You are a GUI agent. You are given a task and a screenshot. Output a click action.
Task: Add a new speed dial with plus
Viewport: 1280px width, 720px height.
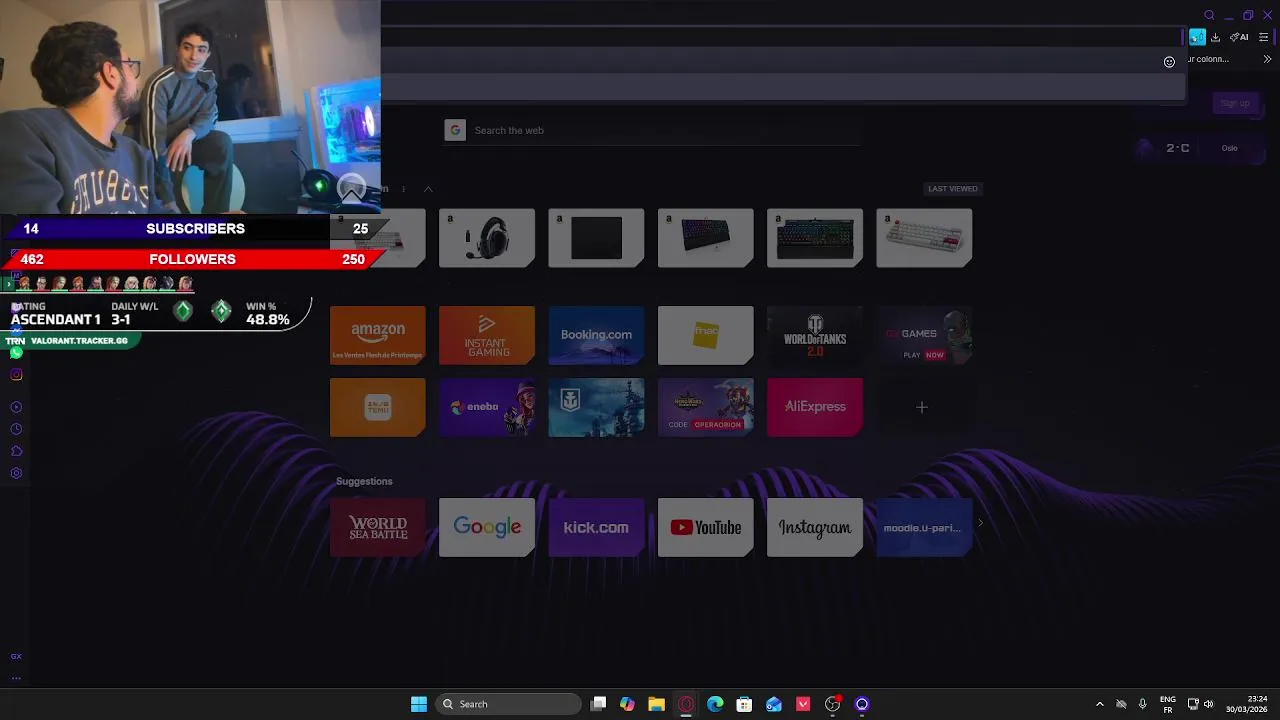click(922, 407)
